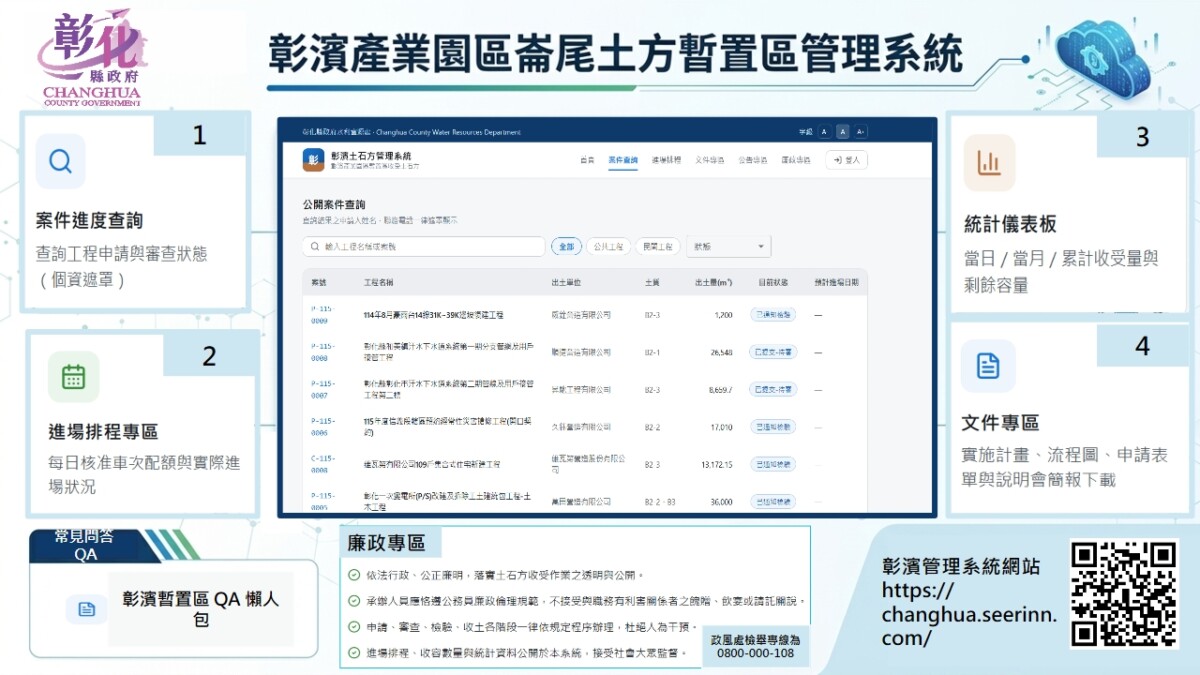Open the 廉政專區 nav tab in the site header
Screen dimensions: 1200x675
797,160
